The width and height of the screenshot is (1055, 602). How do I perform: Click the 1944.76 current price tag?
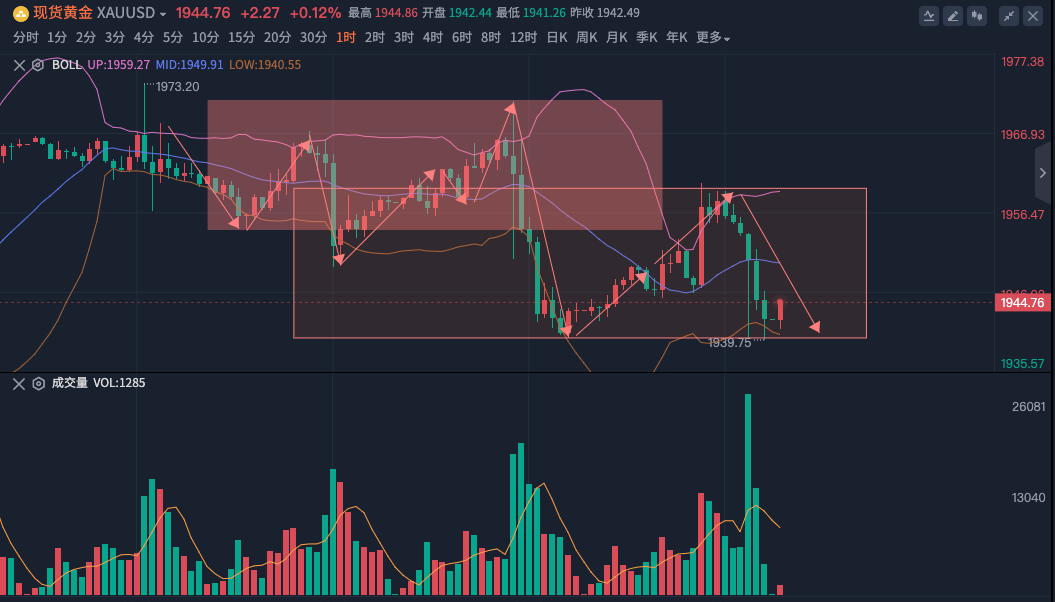point(1022,303)
